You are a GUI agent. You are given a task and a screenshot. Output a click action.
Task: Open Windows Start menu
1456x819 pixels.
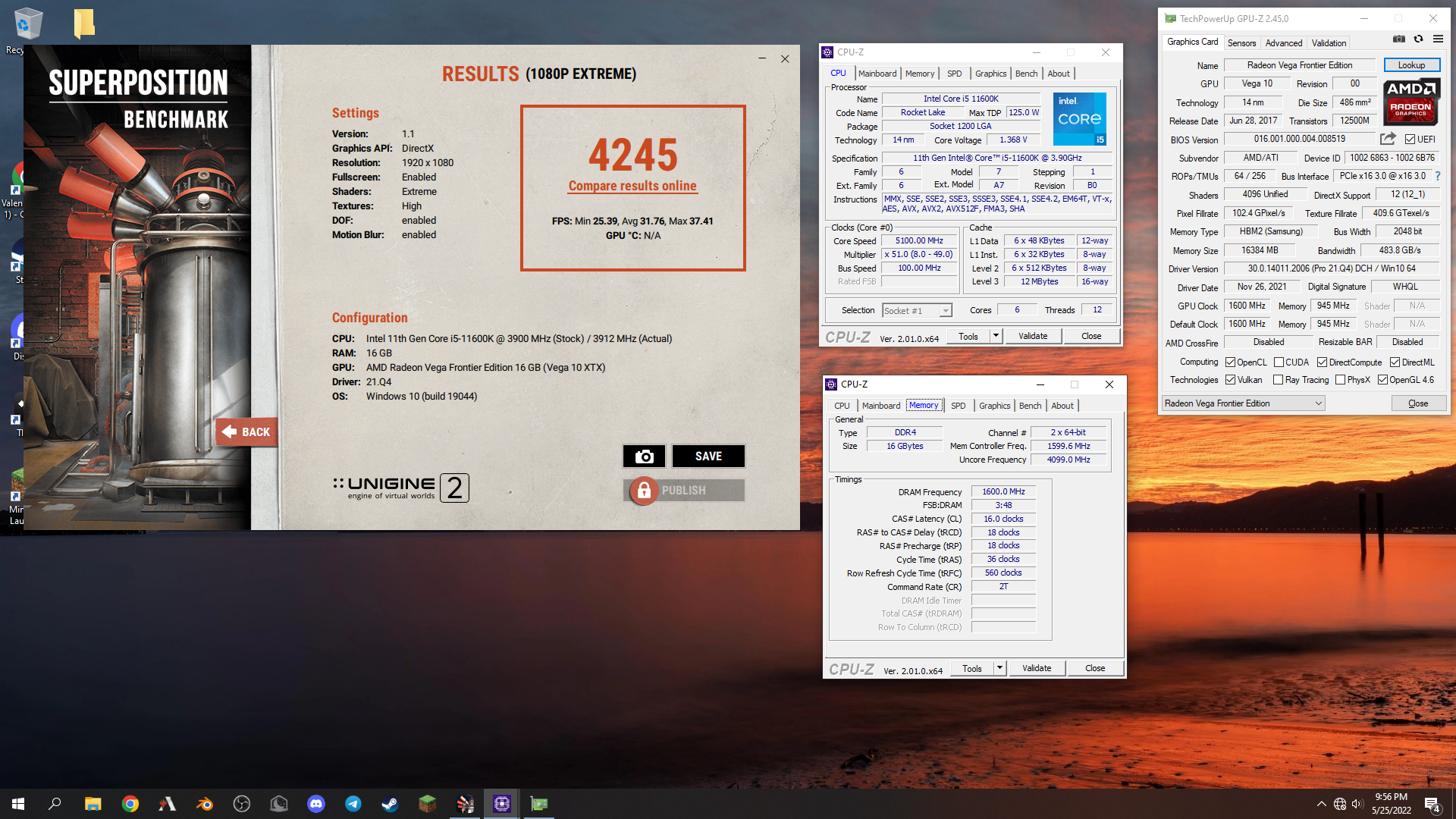point(18,804)
